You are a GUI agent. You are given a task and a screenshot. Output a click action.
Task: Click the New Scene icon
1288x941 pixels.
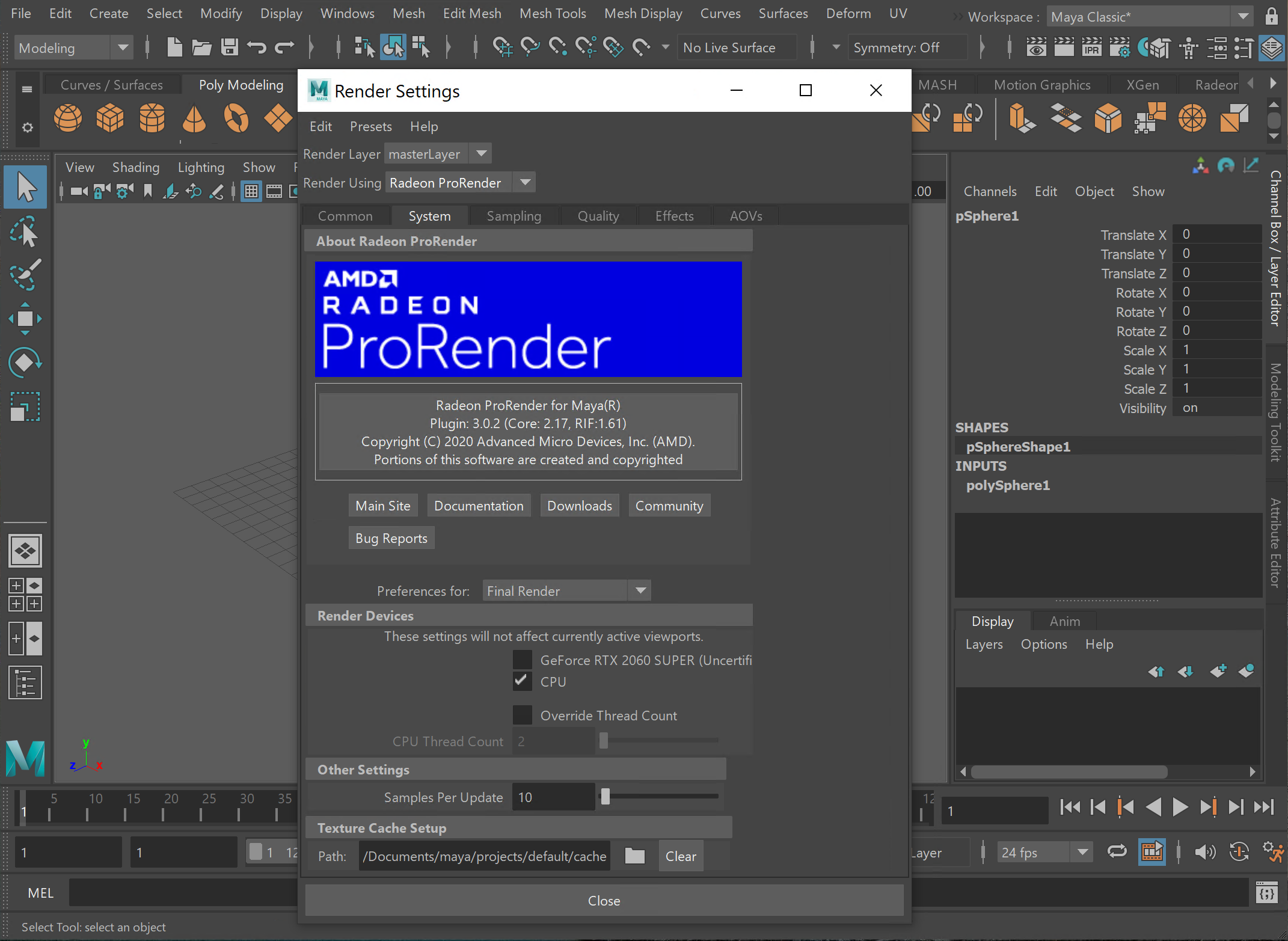[174, 47]
